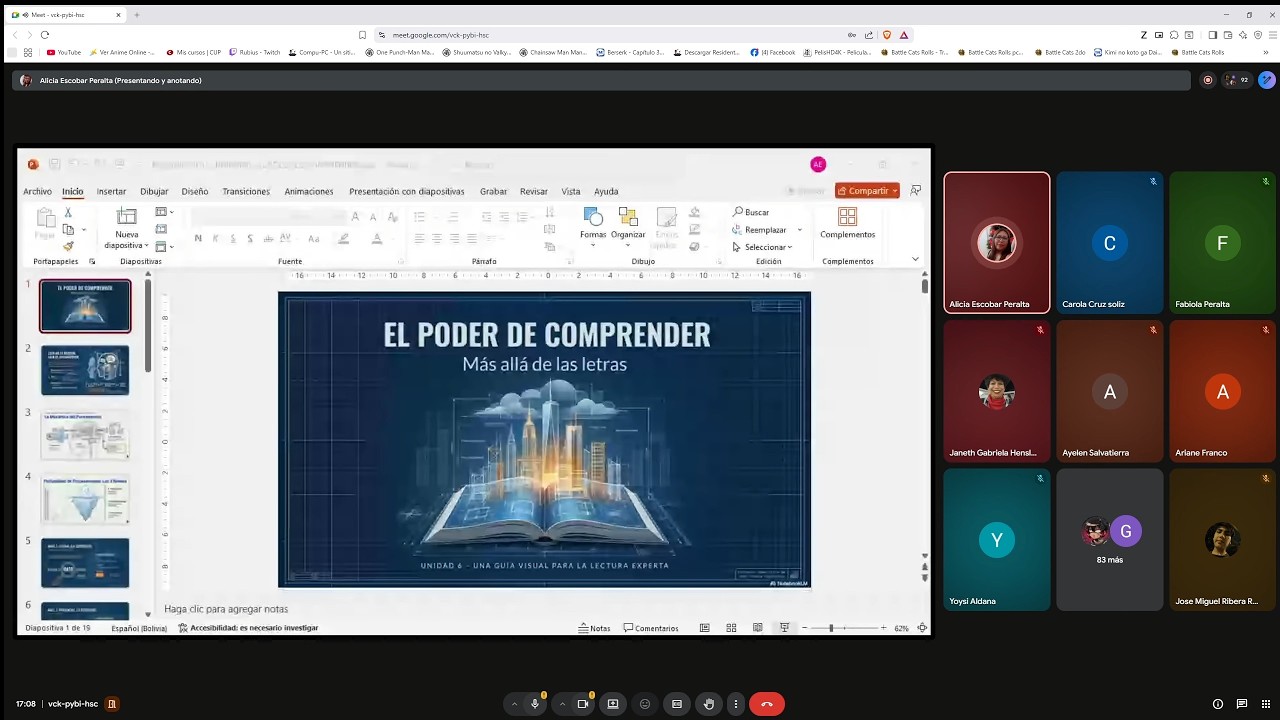Viewport: 1280px width, 720px height.
Task: Select Carola Cruz soliz participant tile
Action: (1110, 243)
